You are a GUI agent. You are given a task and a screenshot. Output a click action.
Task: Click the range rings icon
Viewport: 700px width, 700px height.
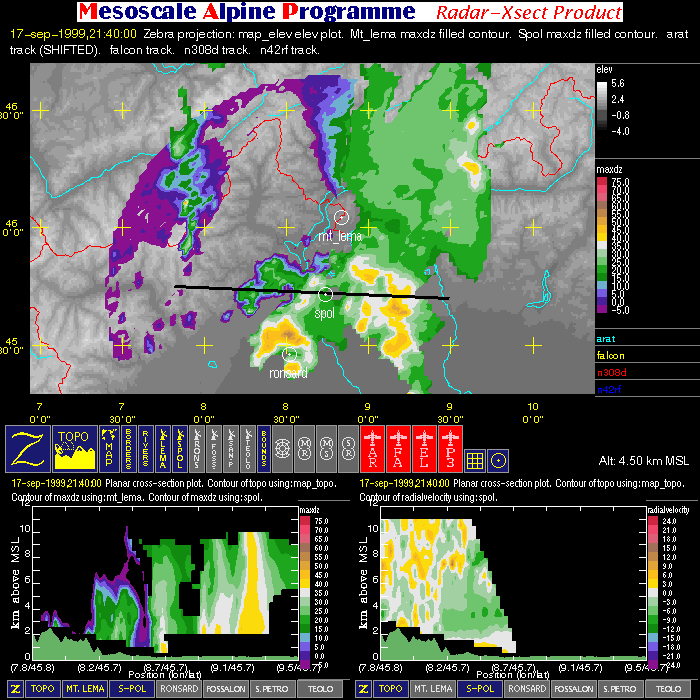[x=282, y=449]
